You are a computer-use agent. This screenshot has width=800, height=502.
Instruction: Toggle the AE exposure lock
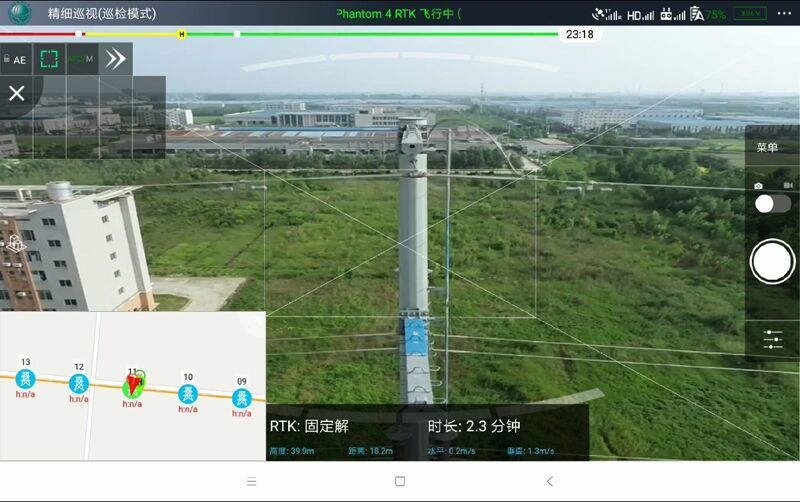pos(15,60)
